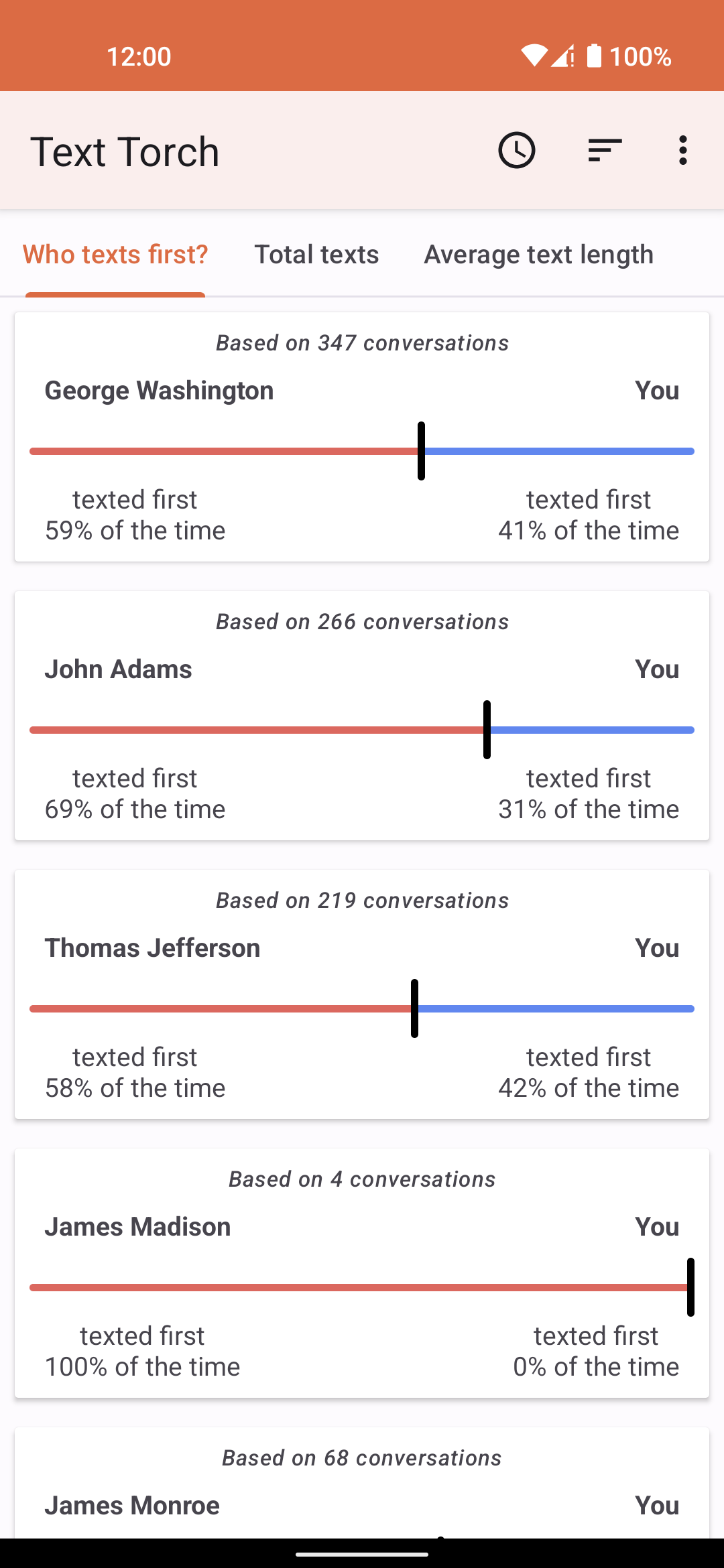724x1568 pixels.
Task: Tap the Wi-Fi status icon
Action: (534, 56)
